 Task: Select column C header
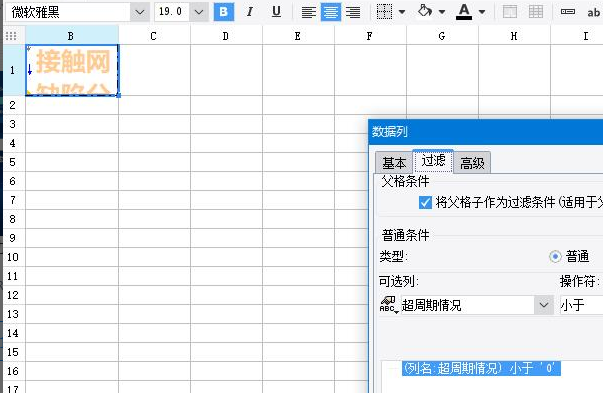154,36
